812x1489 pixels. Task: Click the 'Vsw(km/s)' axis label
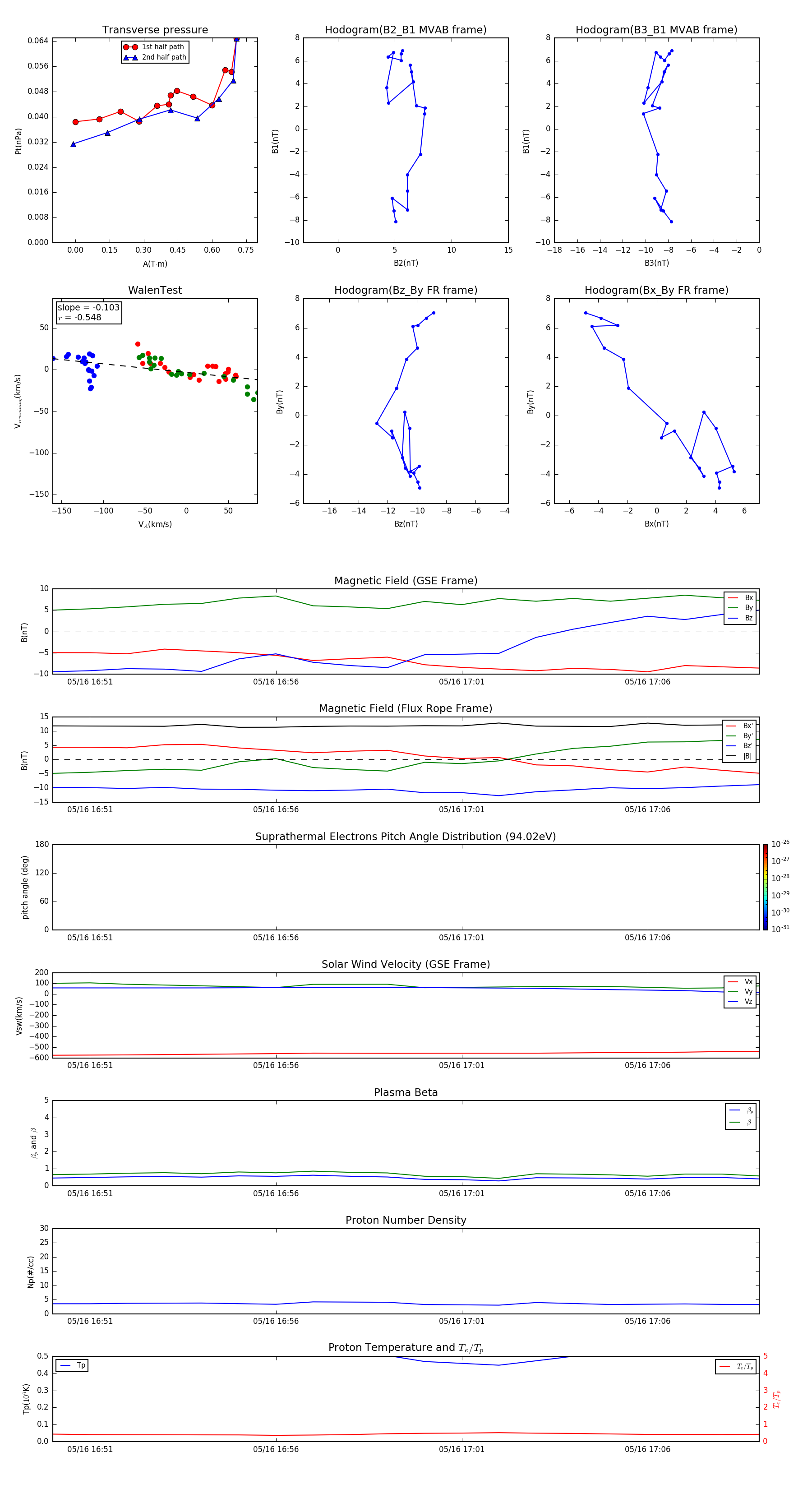coord(18,1016)
